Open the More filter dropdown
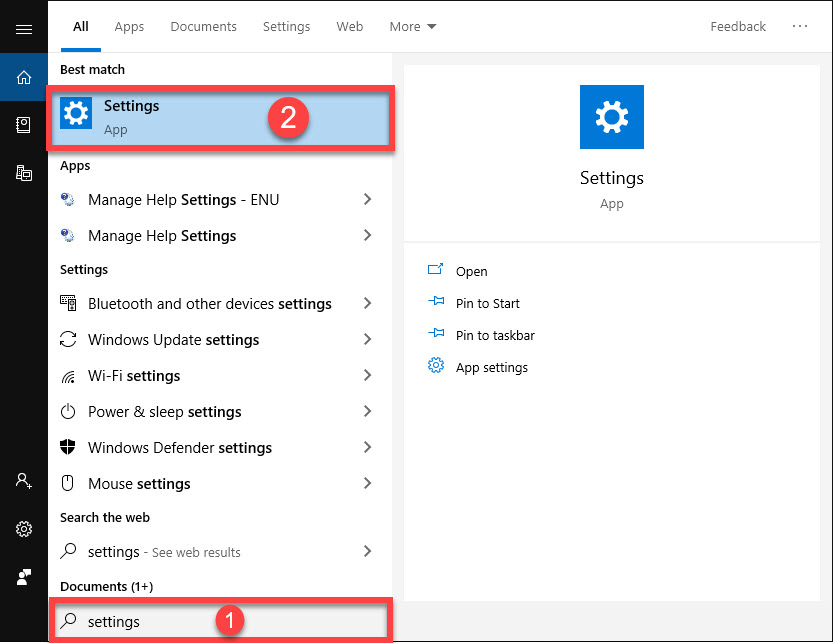The image size is (833, 643). [413, 27]
